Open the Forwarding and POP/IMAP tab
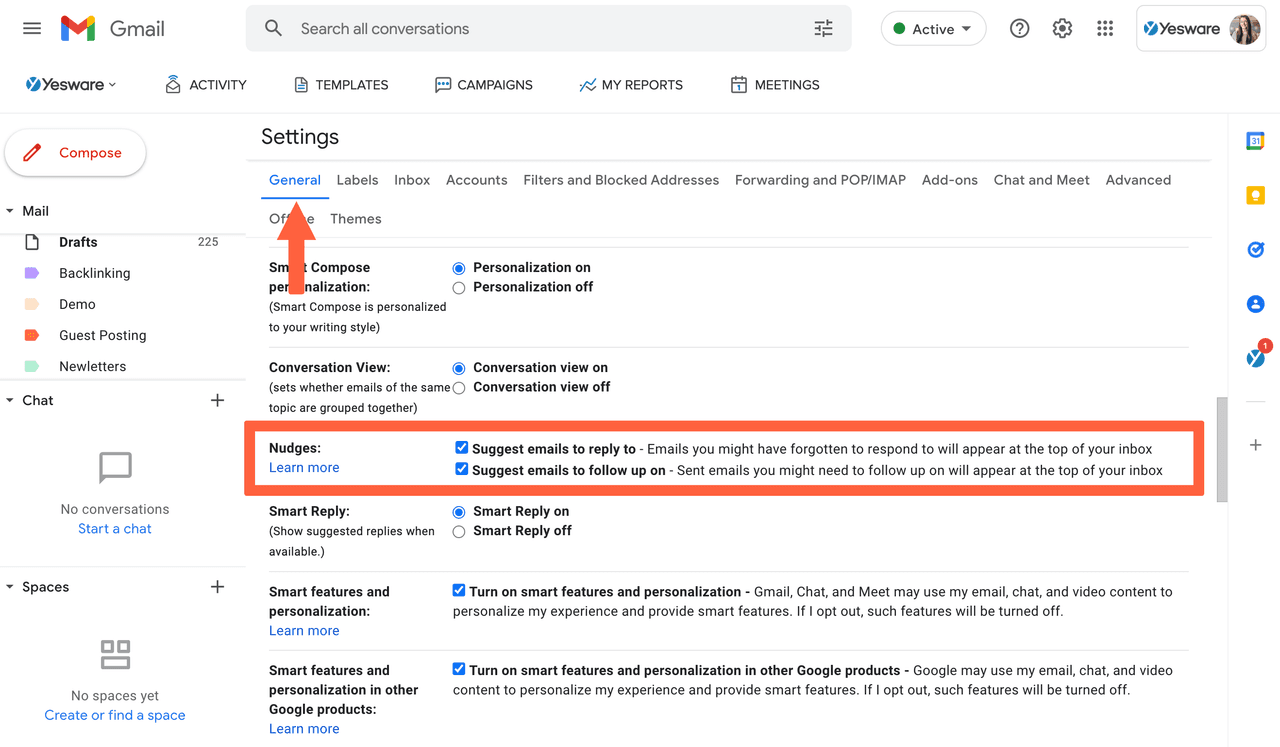Screen dimensions: 1280x747 click(x=820, y=180)
